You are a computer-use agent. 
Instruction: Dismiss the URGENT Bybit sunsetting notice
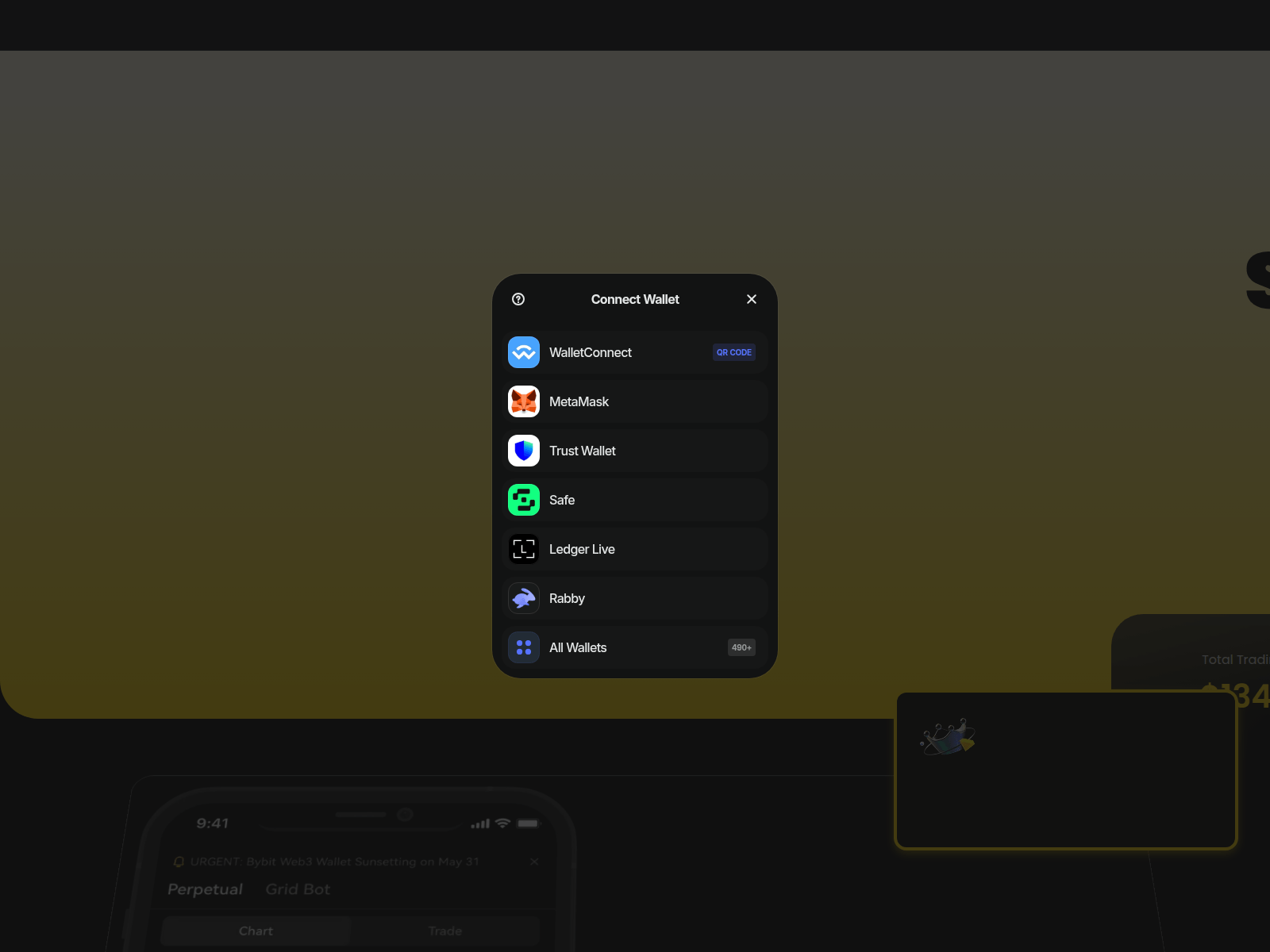tap(534, 862)
